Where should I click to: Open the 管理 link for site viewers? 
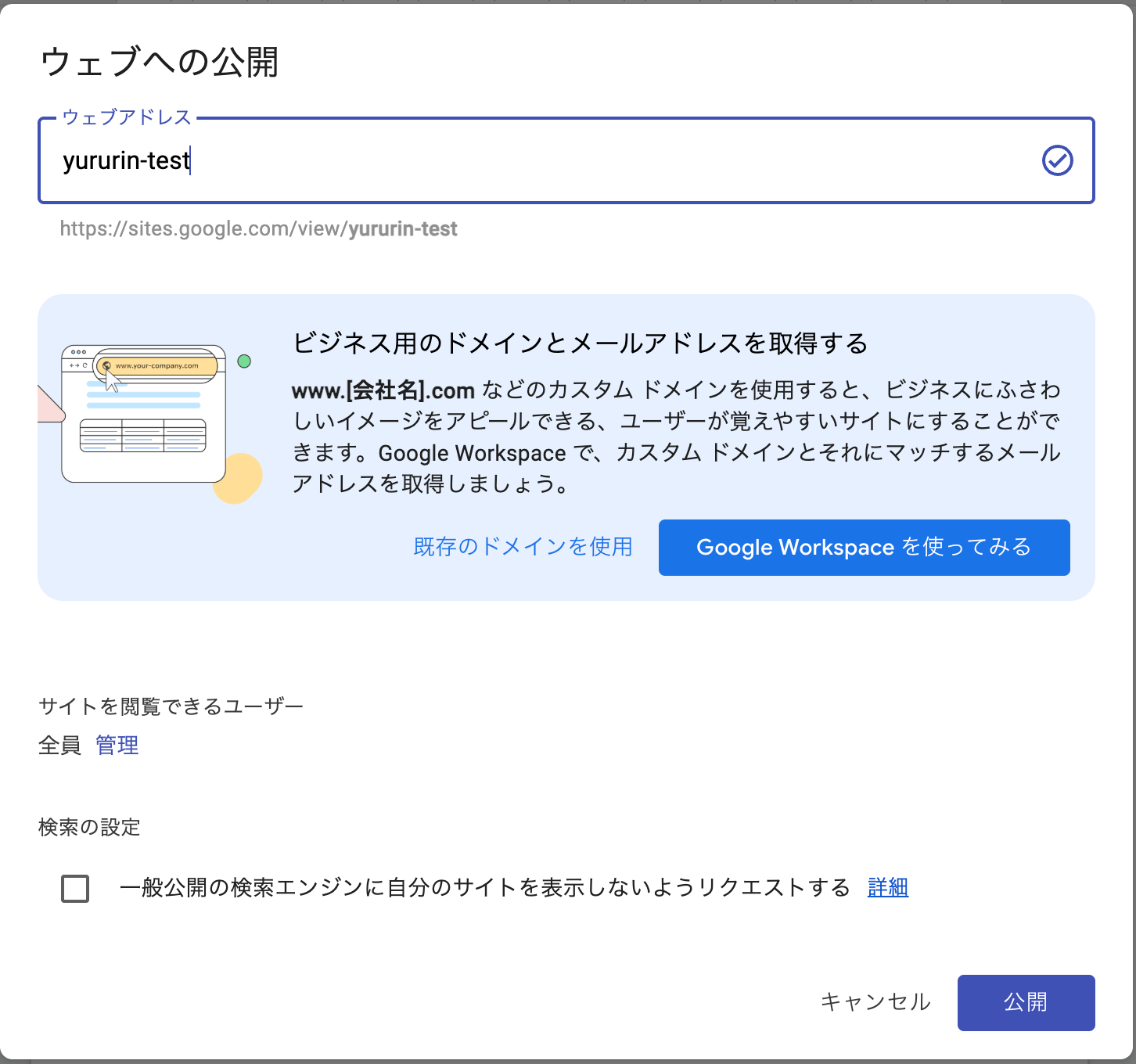click(117, 745)
